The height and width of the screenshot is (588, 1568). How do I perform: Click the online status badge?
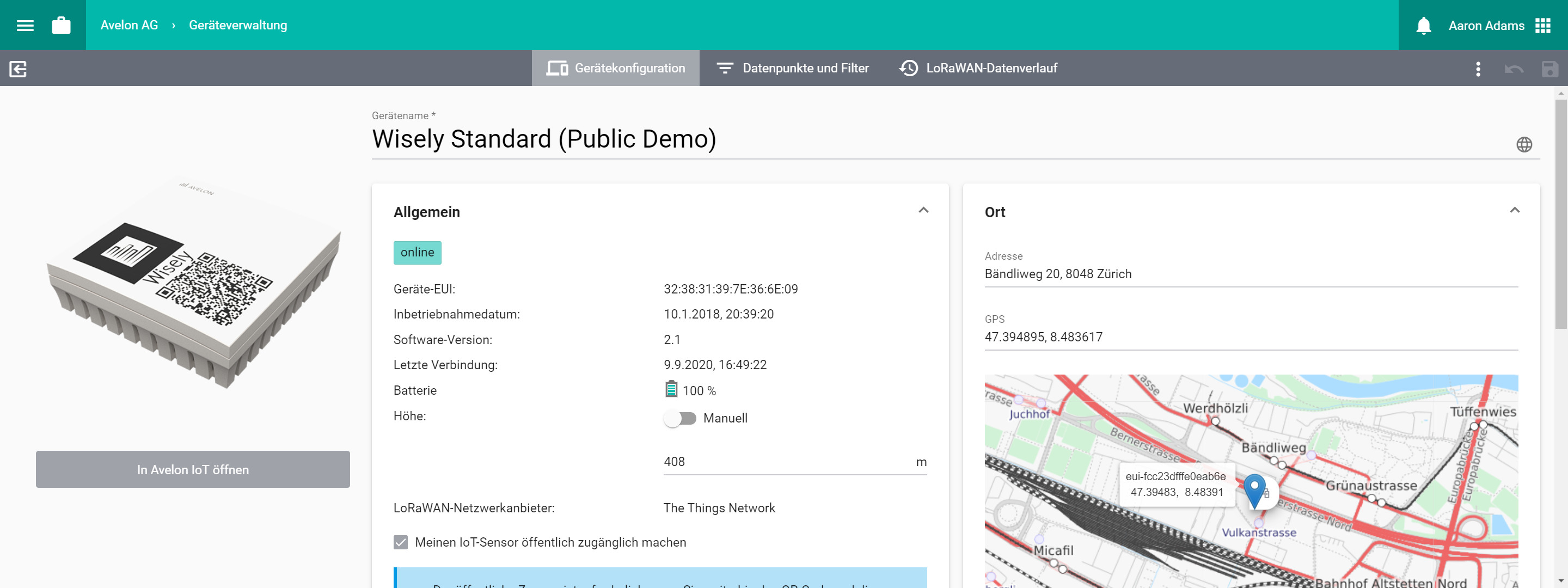pyautogui.click(x=418, y=253)
